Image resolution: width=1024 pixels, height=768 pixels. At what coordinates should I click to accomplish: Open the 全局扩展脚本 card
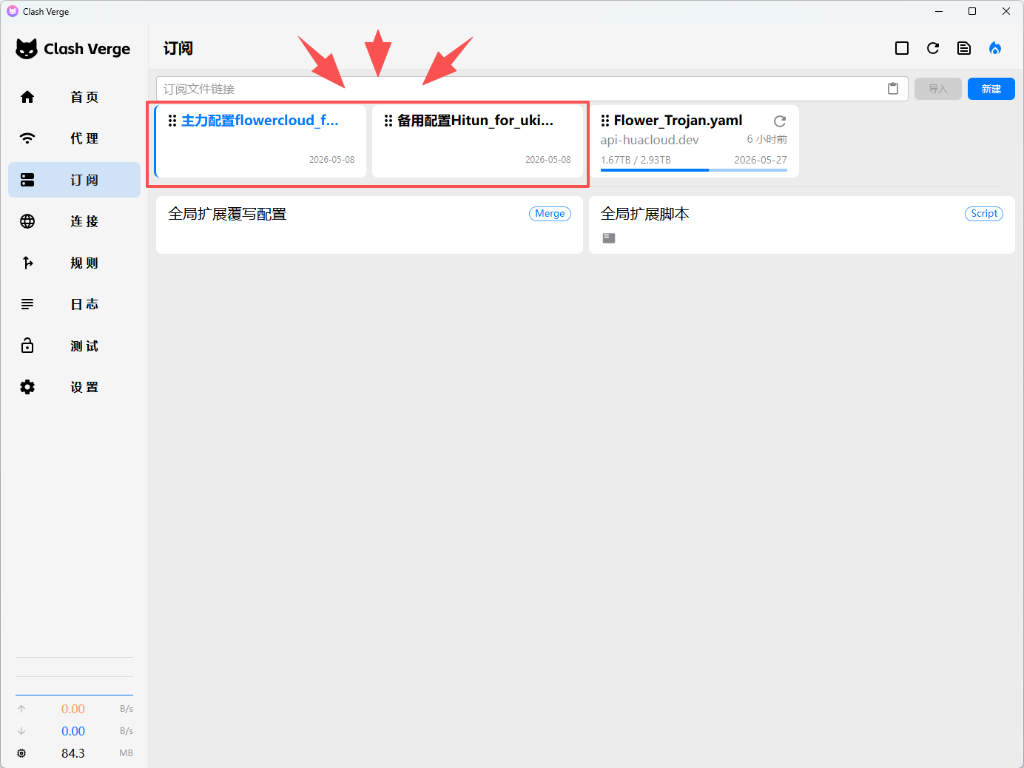coord(802,225)
